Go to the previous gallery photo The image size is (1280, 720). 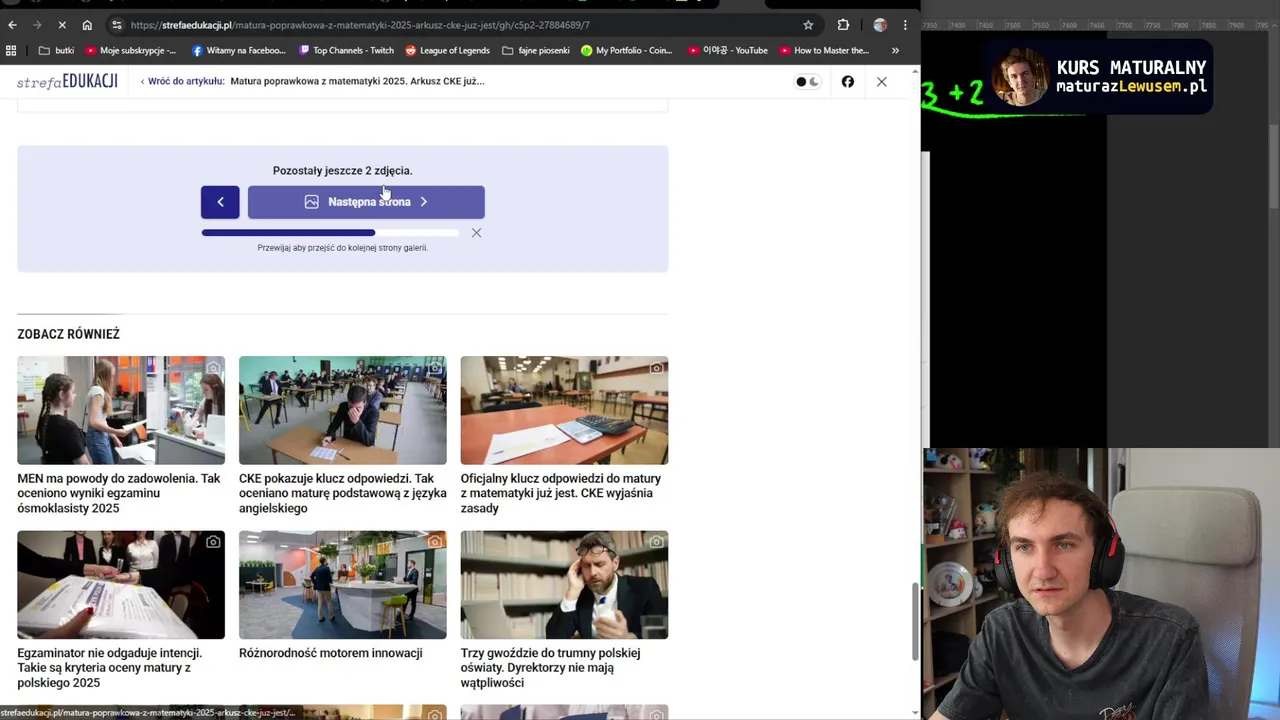pyautogui.click(x=220, y=202)
